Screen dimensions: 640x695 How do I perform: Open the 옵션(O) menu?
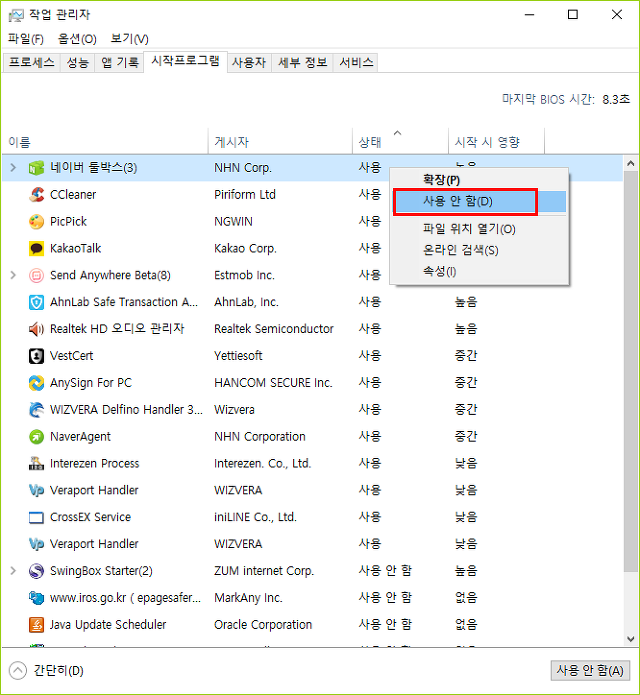pyautogui.click(x=77, y=39)
